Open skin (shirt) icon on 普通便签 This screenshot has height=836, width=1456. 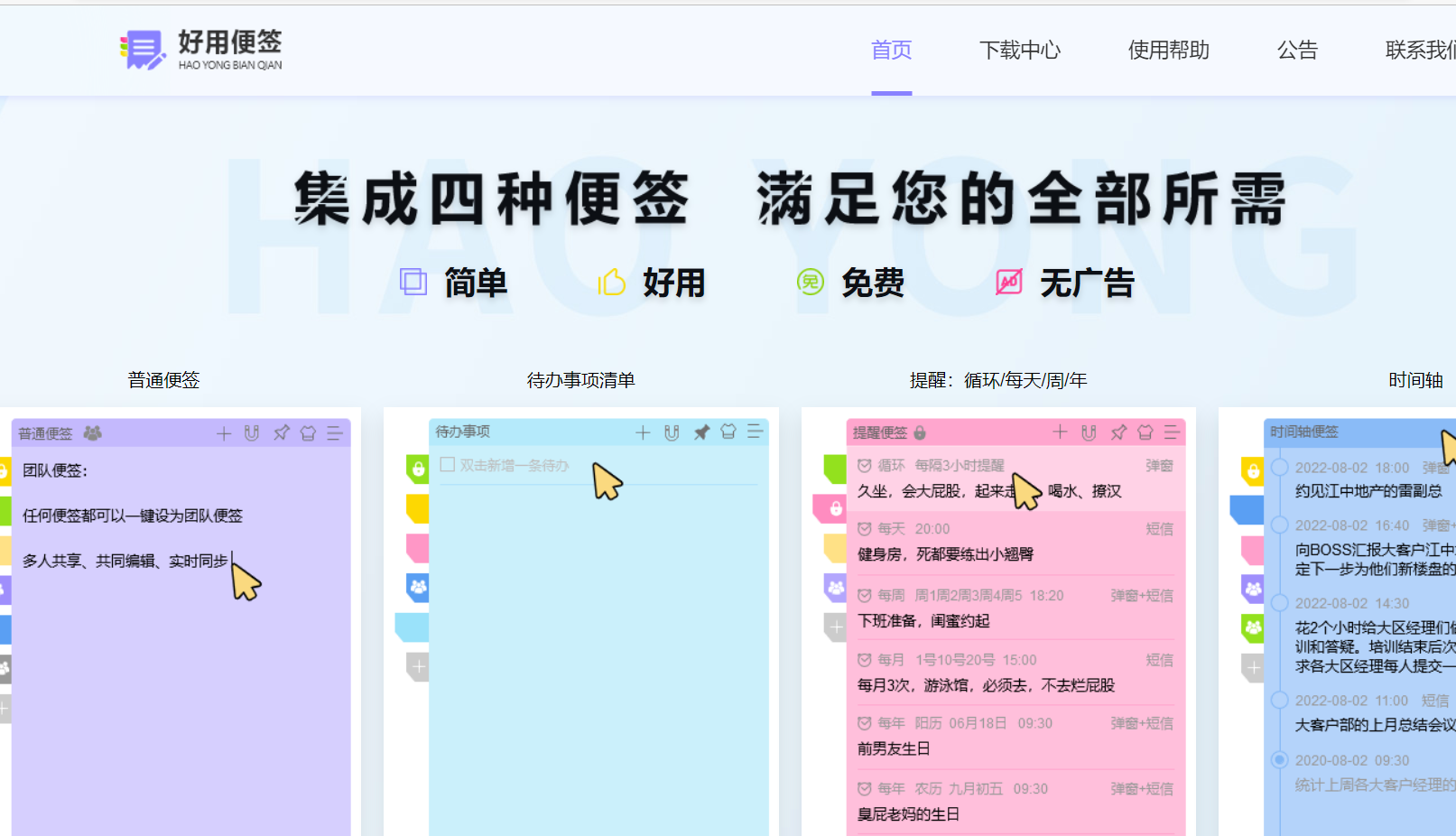(x=308, y=433)
